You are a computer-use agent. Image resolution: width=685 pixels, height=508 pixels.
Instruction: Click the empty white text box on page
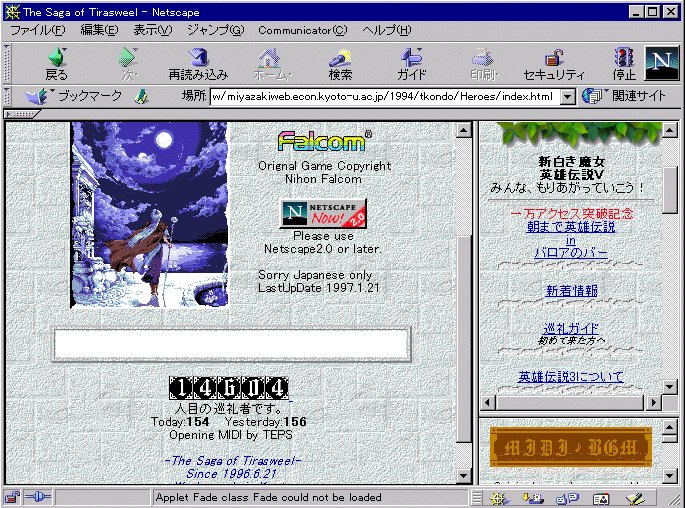point(232,344)
